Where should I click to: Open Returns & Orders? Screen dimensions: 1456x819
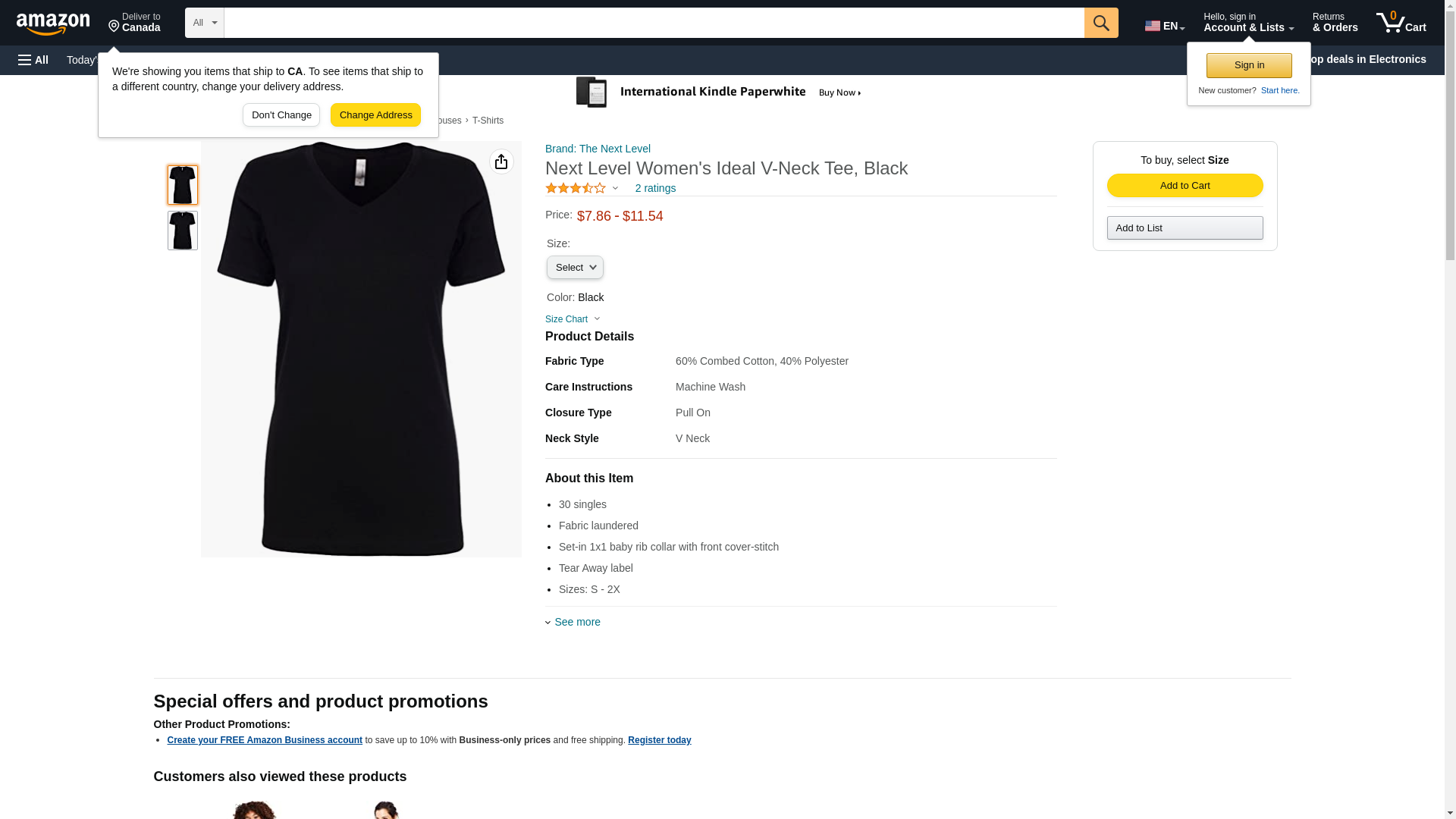[1335, 23]
